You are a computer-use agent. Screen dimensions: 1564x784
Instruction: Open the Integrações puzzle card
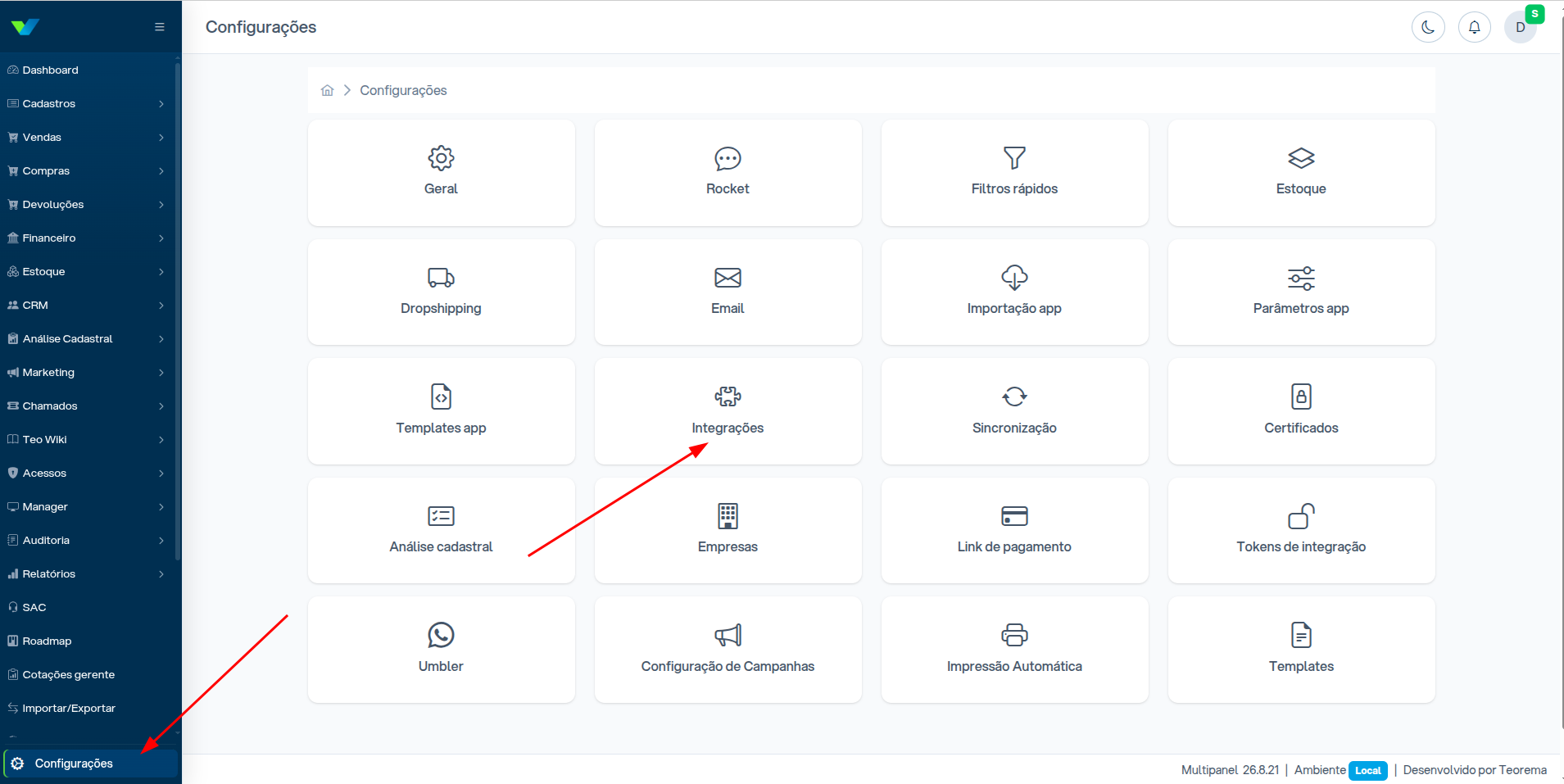pyautogui.click(x=728, y=411)
